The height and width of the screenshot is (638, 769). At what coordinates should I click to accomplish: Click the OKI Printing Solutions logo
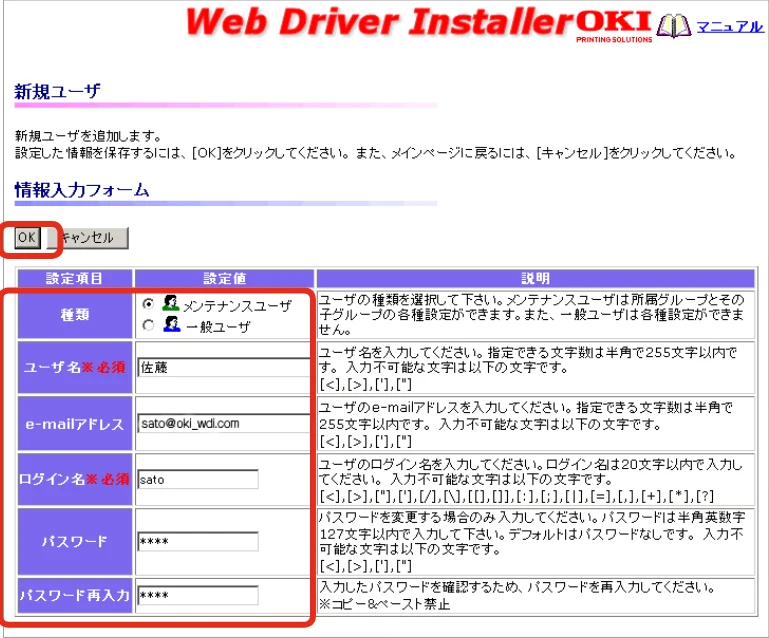(615, 26)
